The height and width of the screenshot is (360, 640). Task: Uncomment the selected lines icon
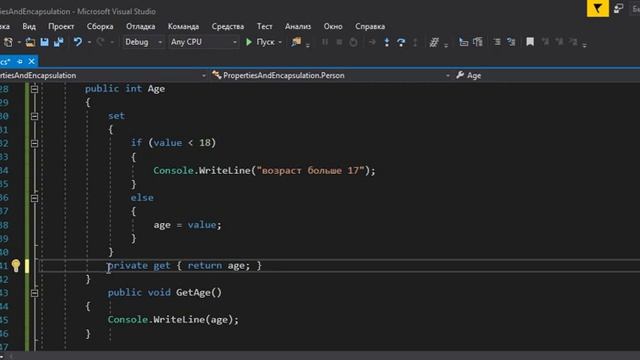pyautogui.click(x=511, y=42)
